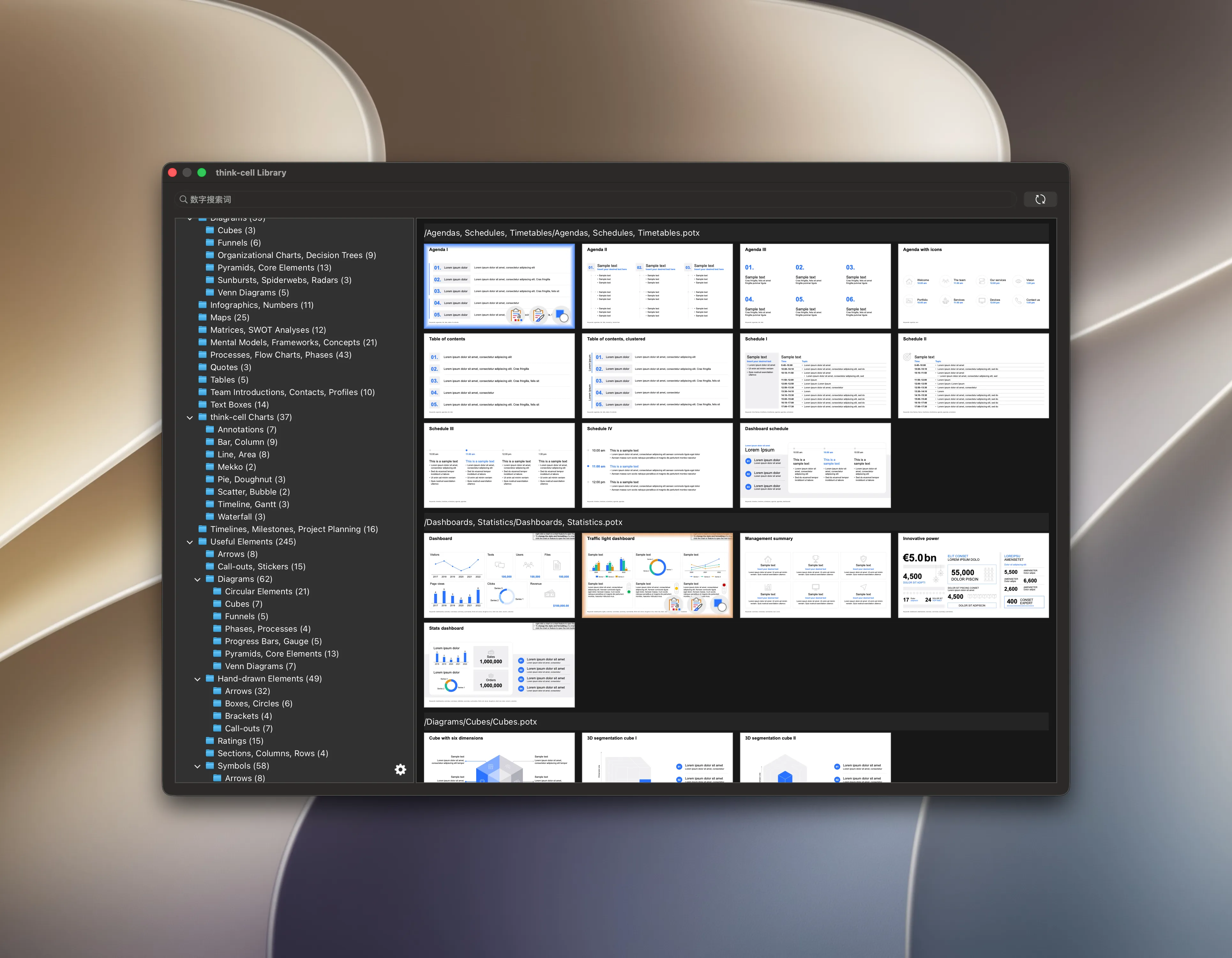
Task: Click folder icon beside Ratings (15)
Action: click(210, 741)
